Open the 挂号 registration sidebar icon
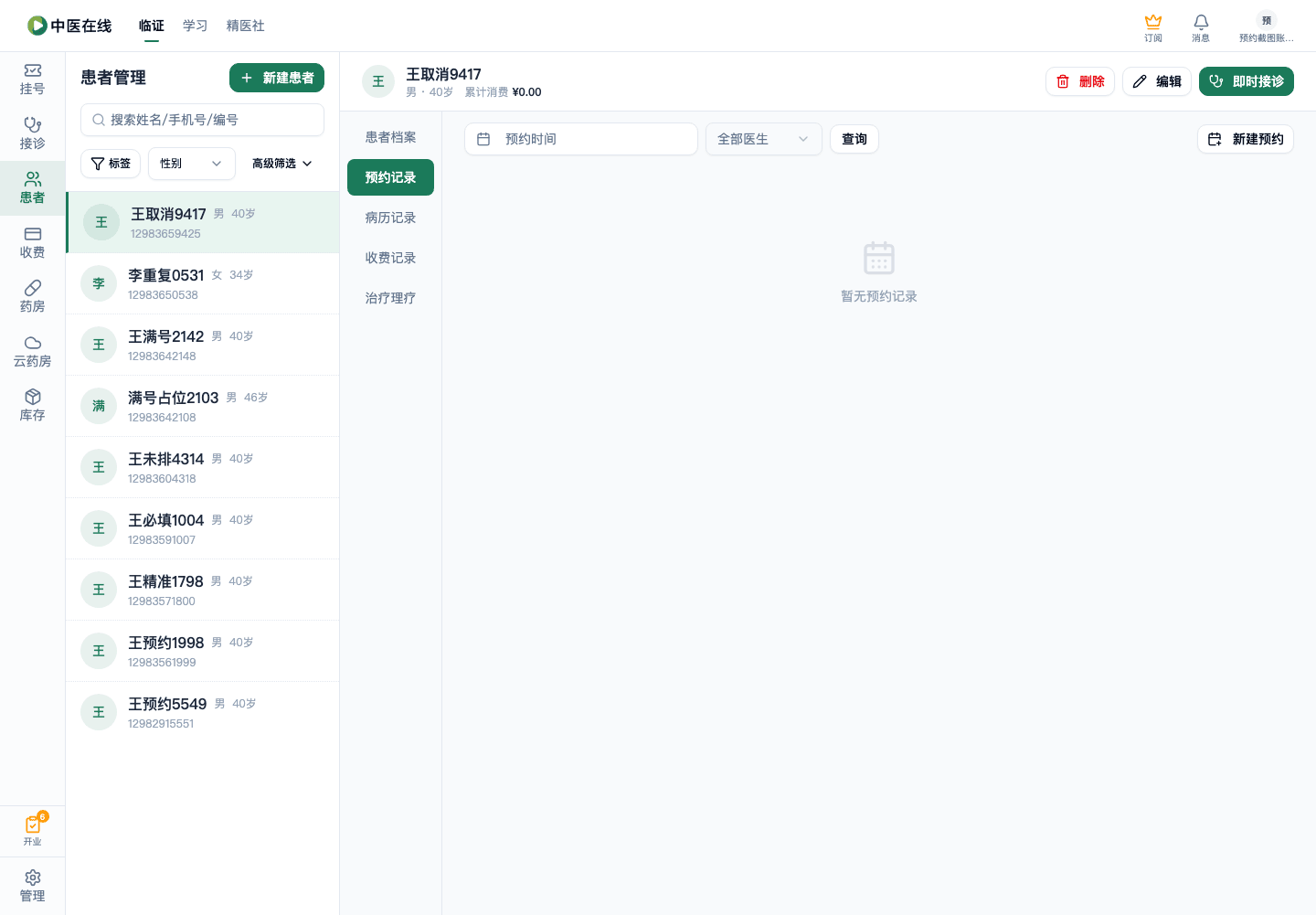 (32, 80)
